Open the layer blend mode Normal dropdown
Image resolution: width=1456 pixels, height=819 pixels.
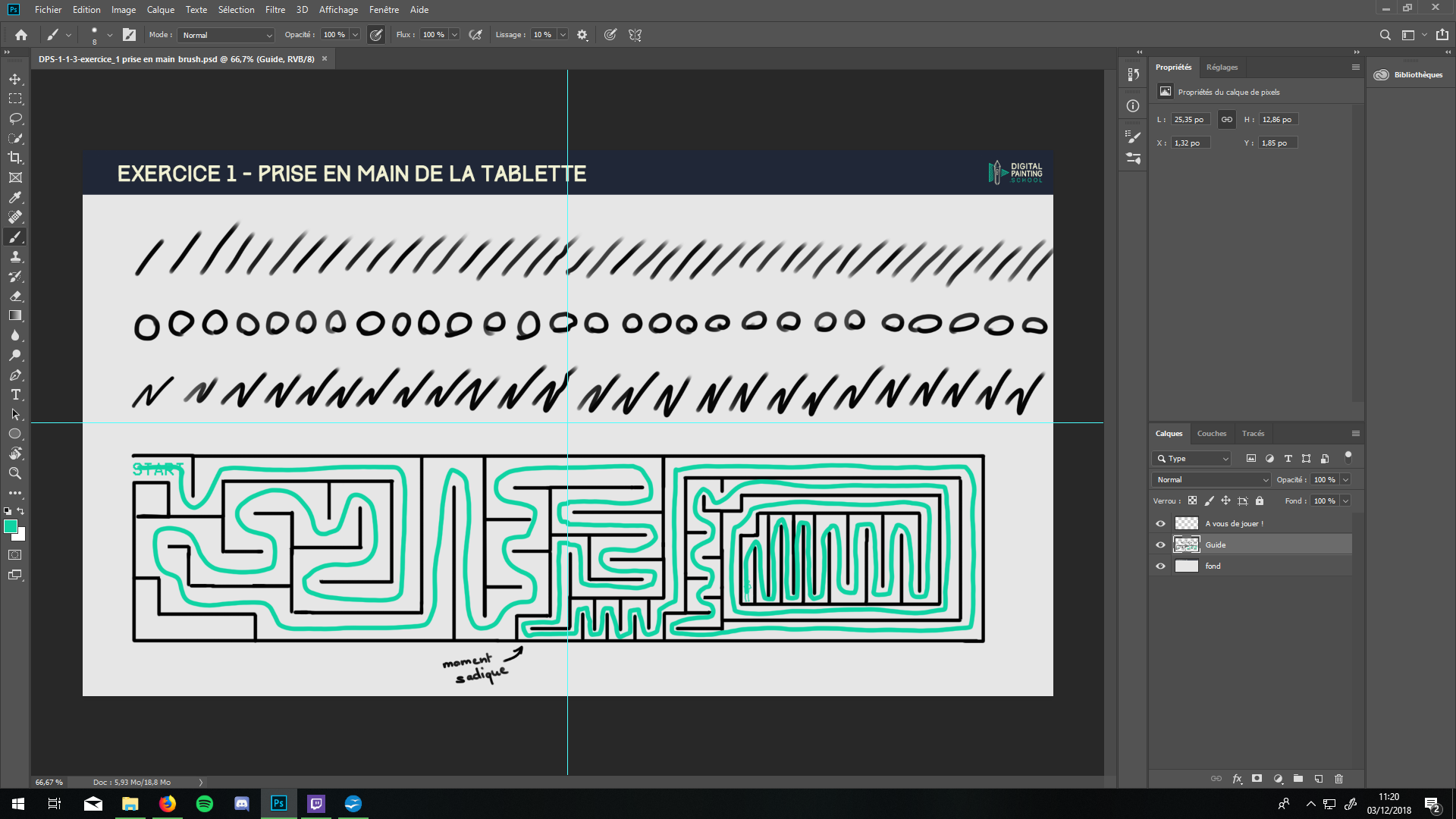(1210, 479)
